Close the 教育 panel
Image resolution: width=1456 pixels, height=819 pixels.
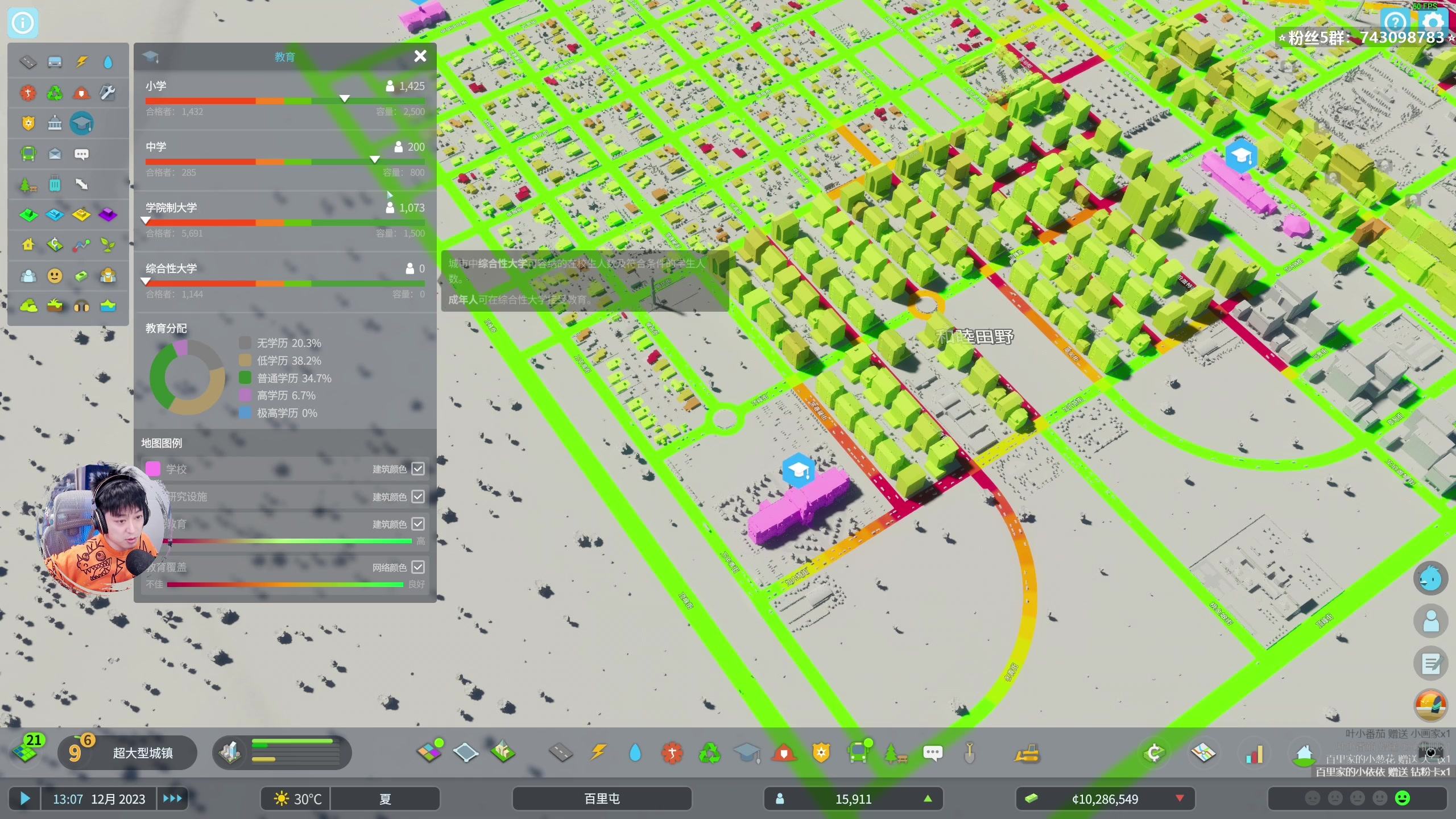(420, 56)
